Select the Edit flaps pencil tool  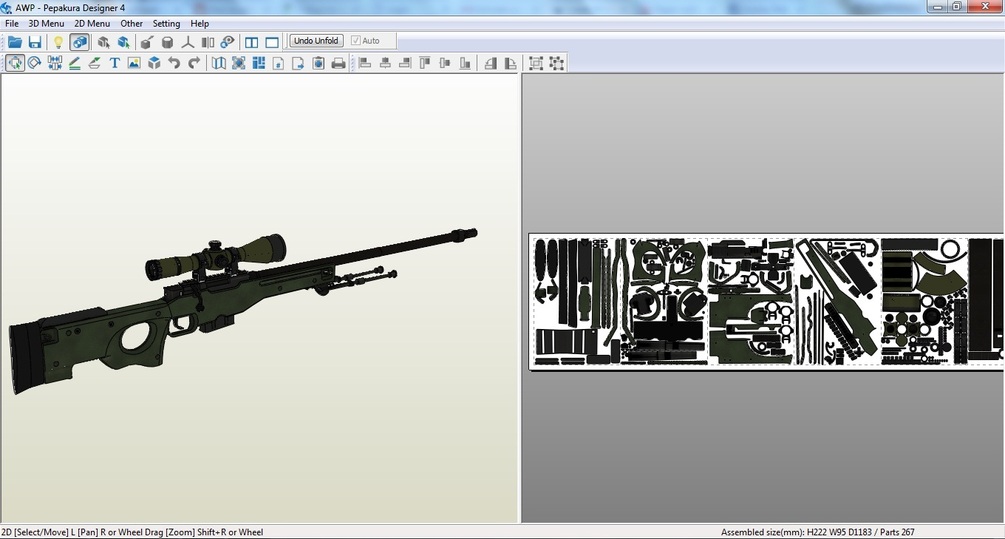[x=74, y=63]
